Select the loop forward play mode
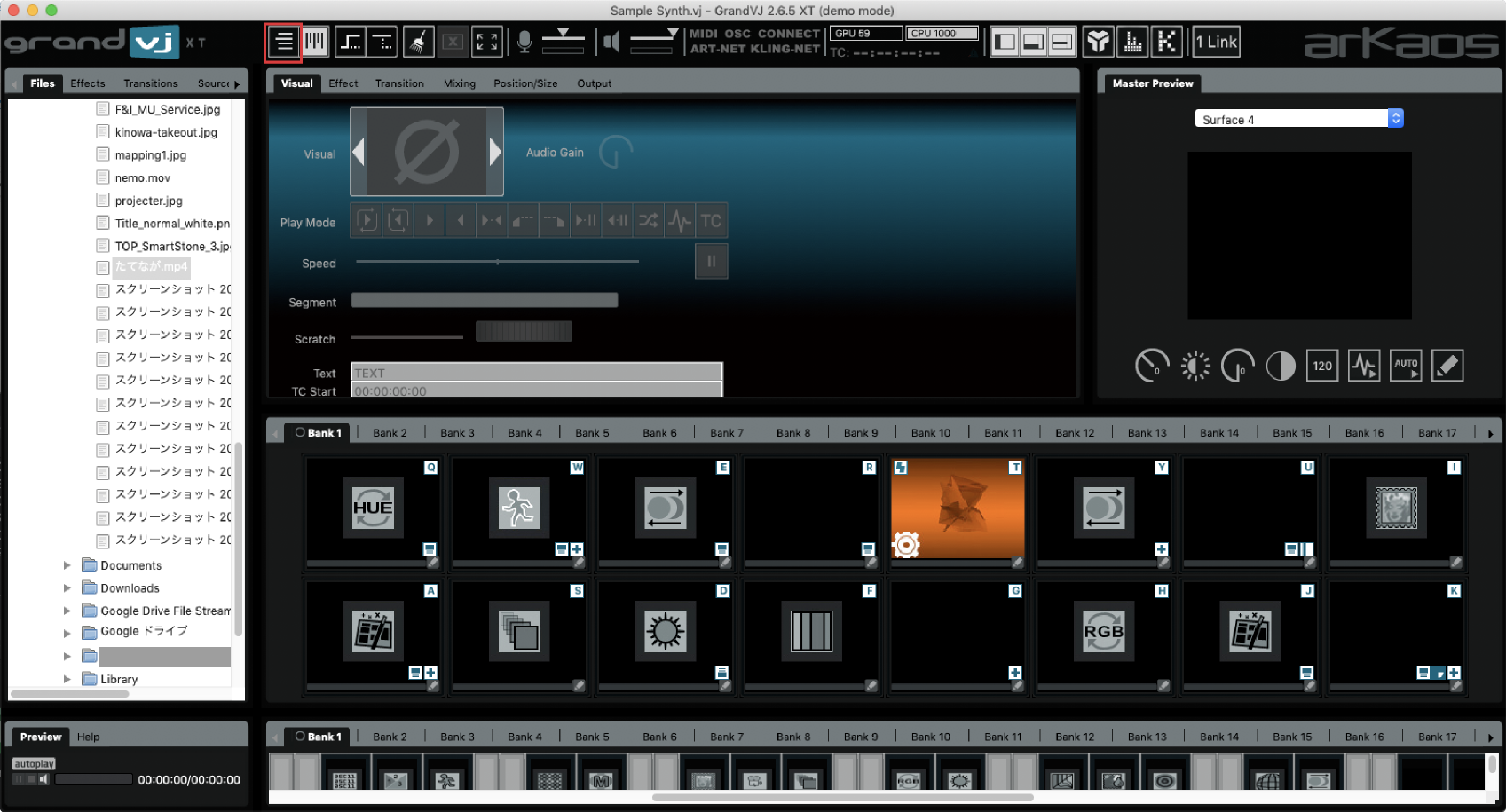Image resolution: width=1506 pixels, height=812 pixels. tap(367, 221)
